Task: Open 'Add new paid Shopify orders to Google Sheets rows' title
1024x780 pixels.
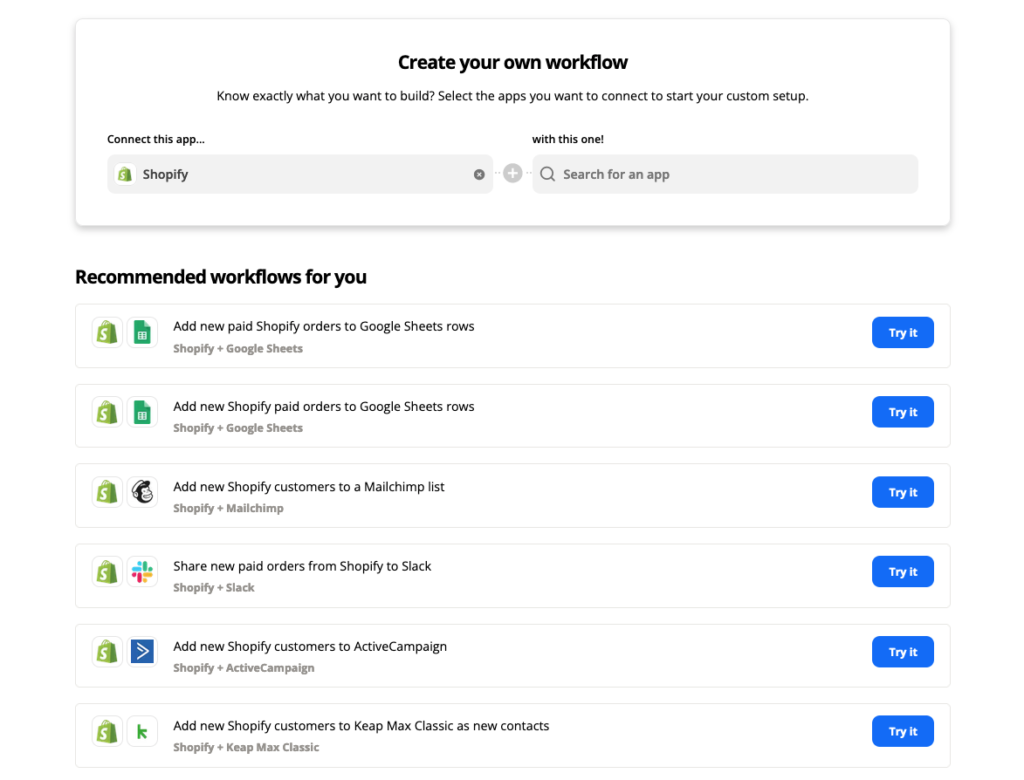Action: pos(324,326)
